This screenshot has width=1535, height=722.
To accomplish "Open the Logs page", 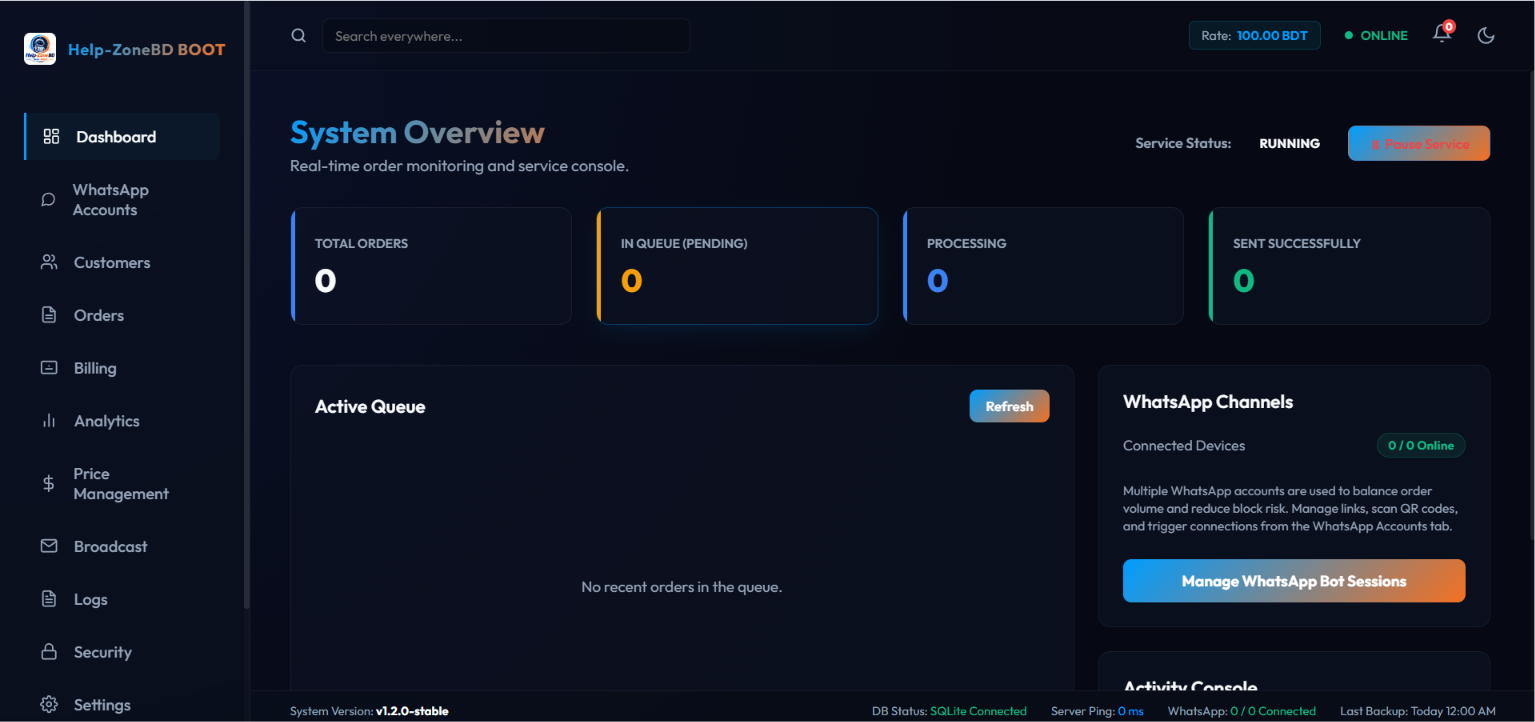I will (x=122, y=600).
